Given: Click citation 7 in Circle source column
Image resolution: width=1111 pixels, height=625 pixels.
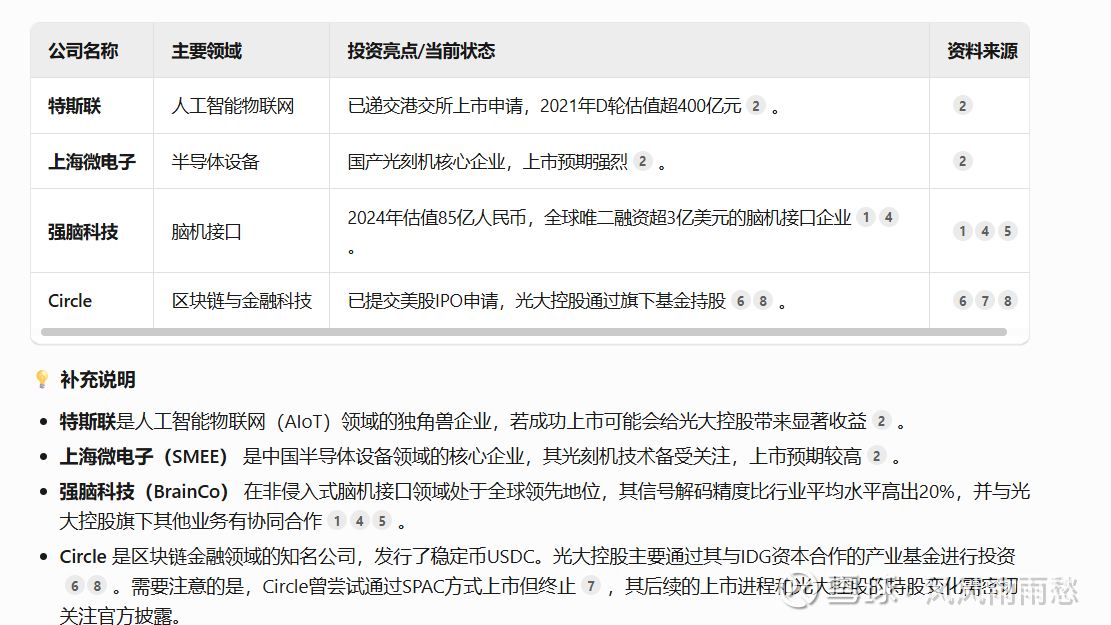Looking at the screenshot, I should (x=985, y=300).
